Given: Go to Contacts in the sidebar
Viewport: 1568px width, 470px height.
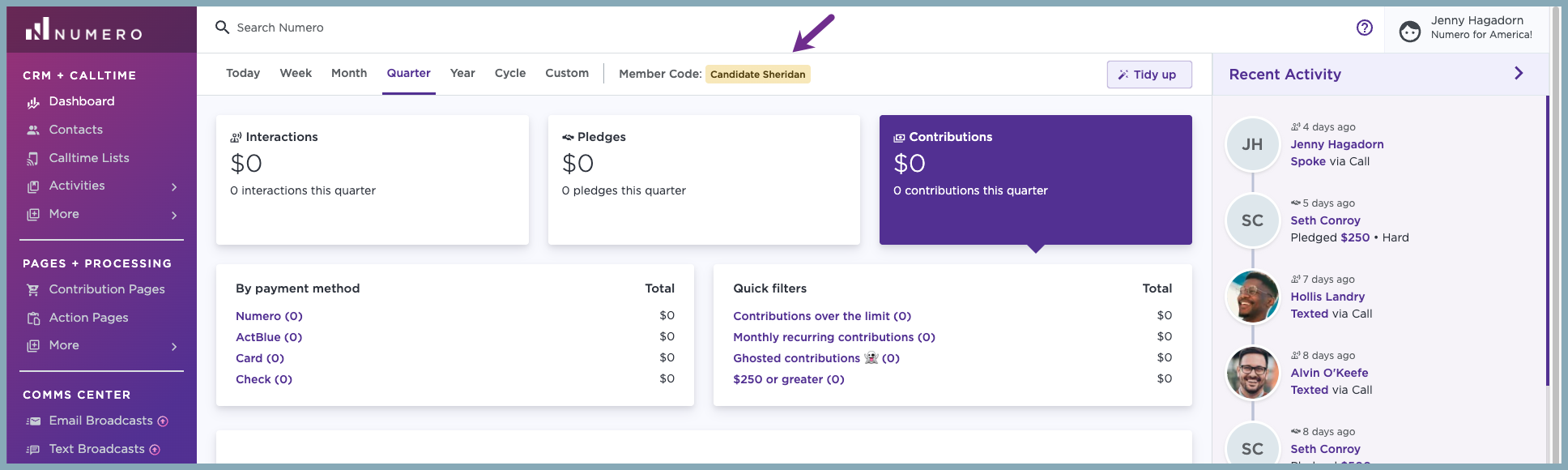Looking at the screenshot, I should 75,130.
